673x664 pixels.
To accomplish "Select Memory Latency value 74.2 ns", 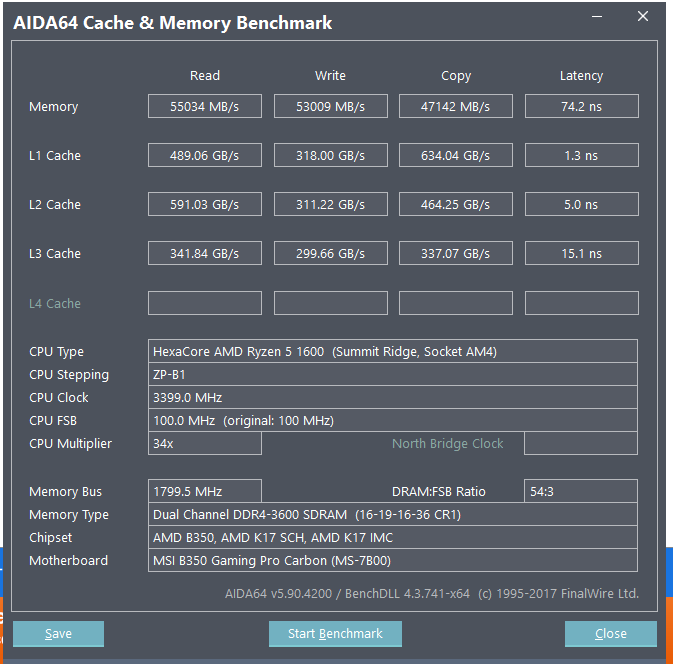I will tap(582, 106).
